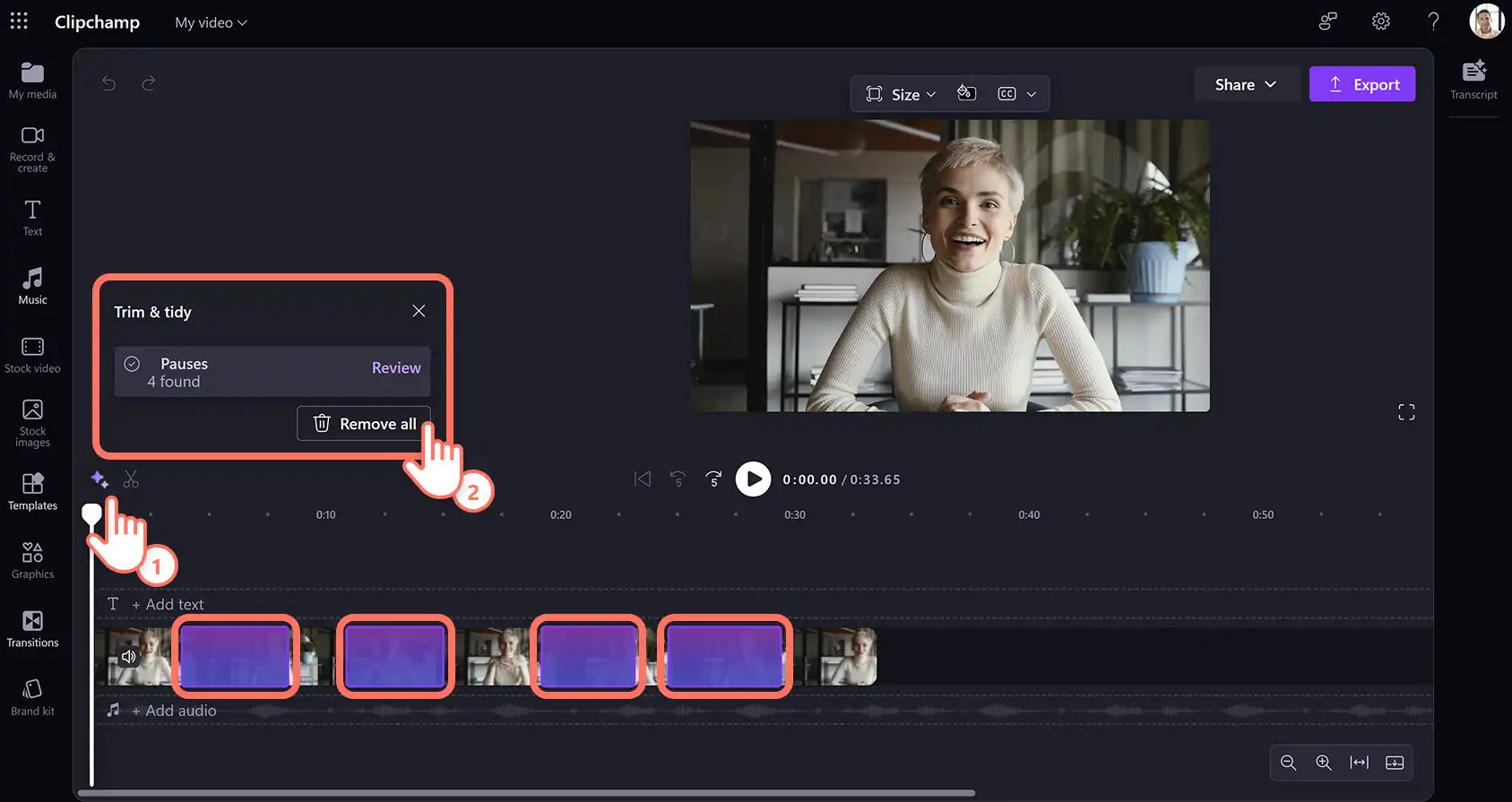The width and height of the screenshot is (1512, 802).
Task: Open the Transitions panel
Action: point(32,630)
